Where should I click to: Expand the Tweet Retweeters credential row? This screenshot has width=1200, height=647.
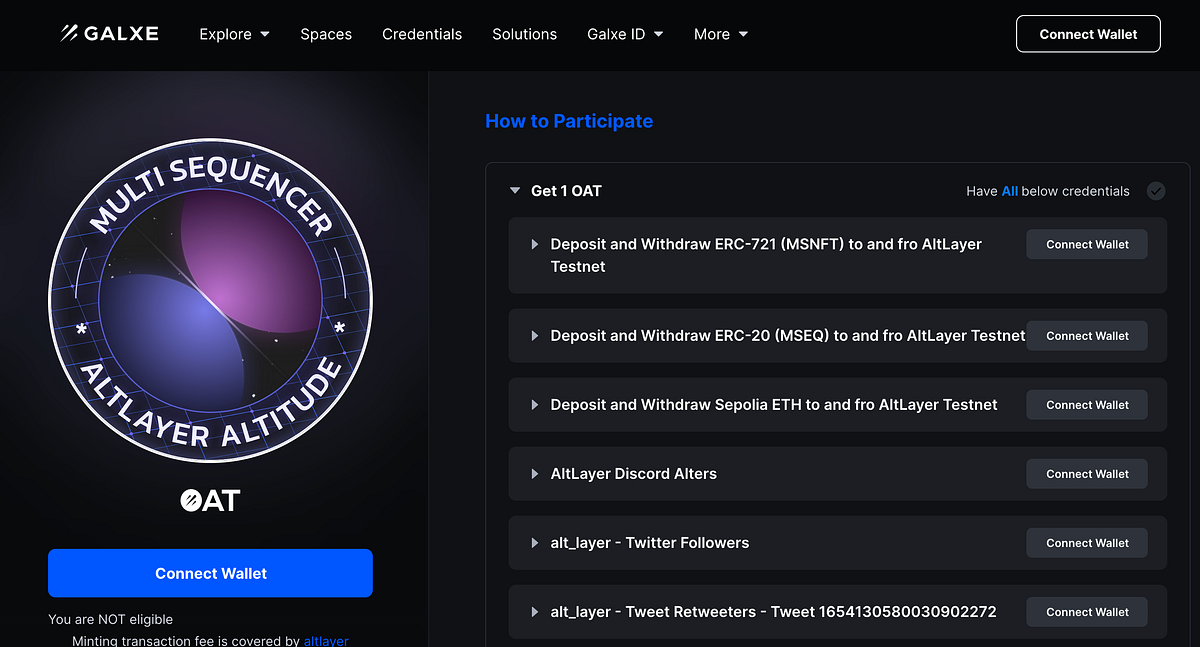point(533,611)
